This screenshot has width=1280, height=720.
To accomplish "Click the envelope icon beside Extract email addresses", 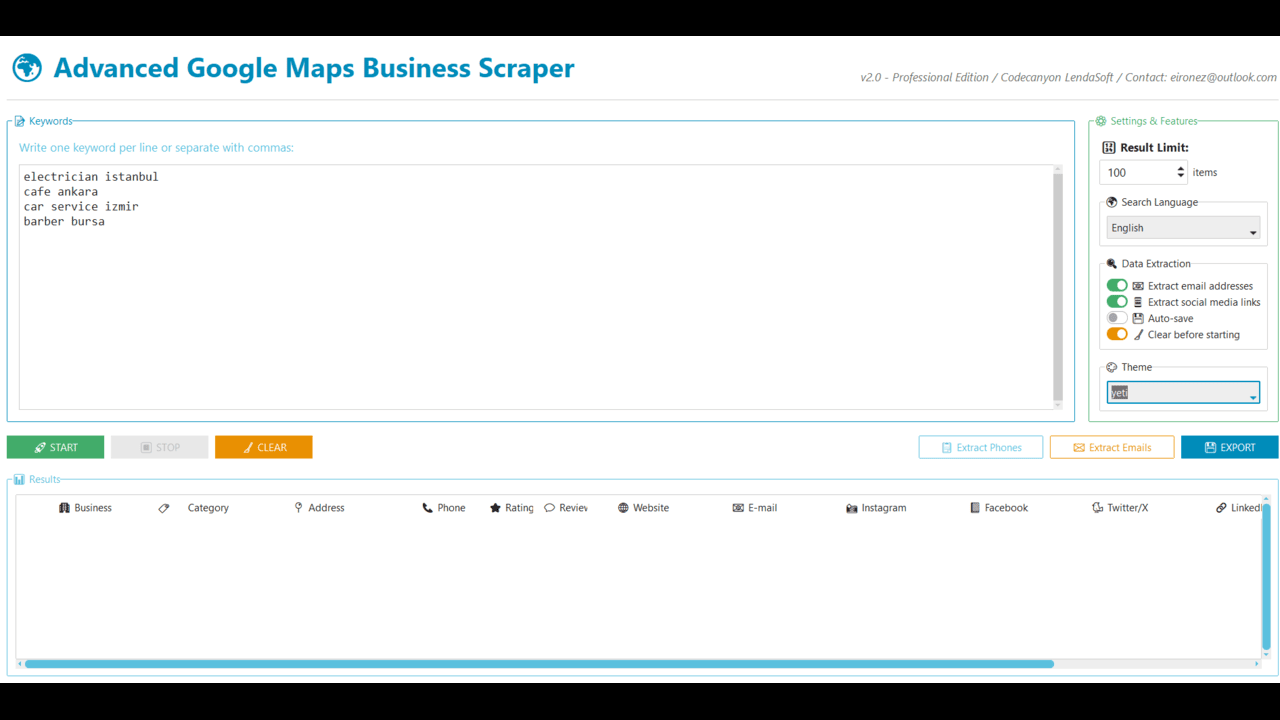I will (x=1138, y=286).
